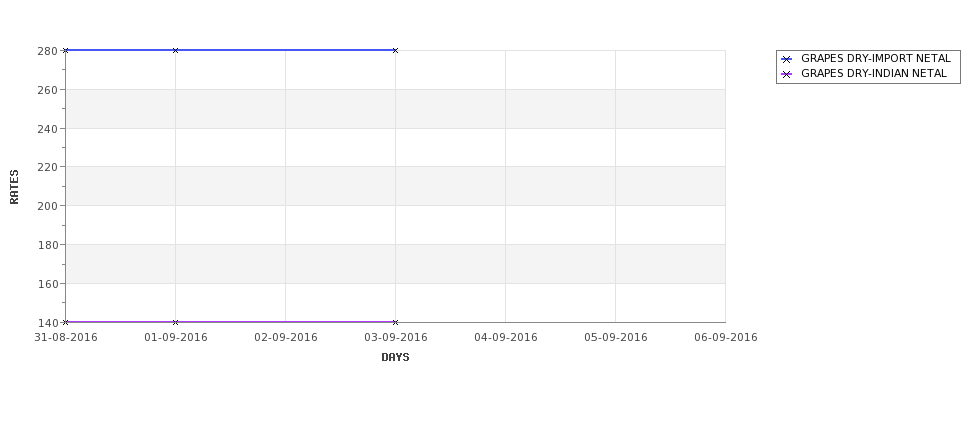
Task: Click the 05-09-2016 date axis label
Action: pyautogui.click(x=616, y=338)
